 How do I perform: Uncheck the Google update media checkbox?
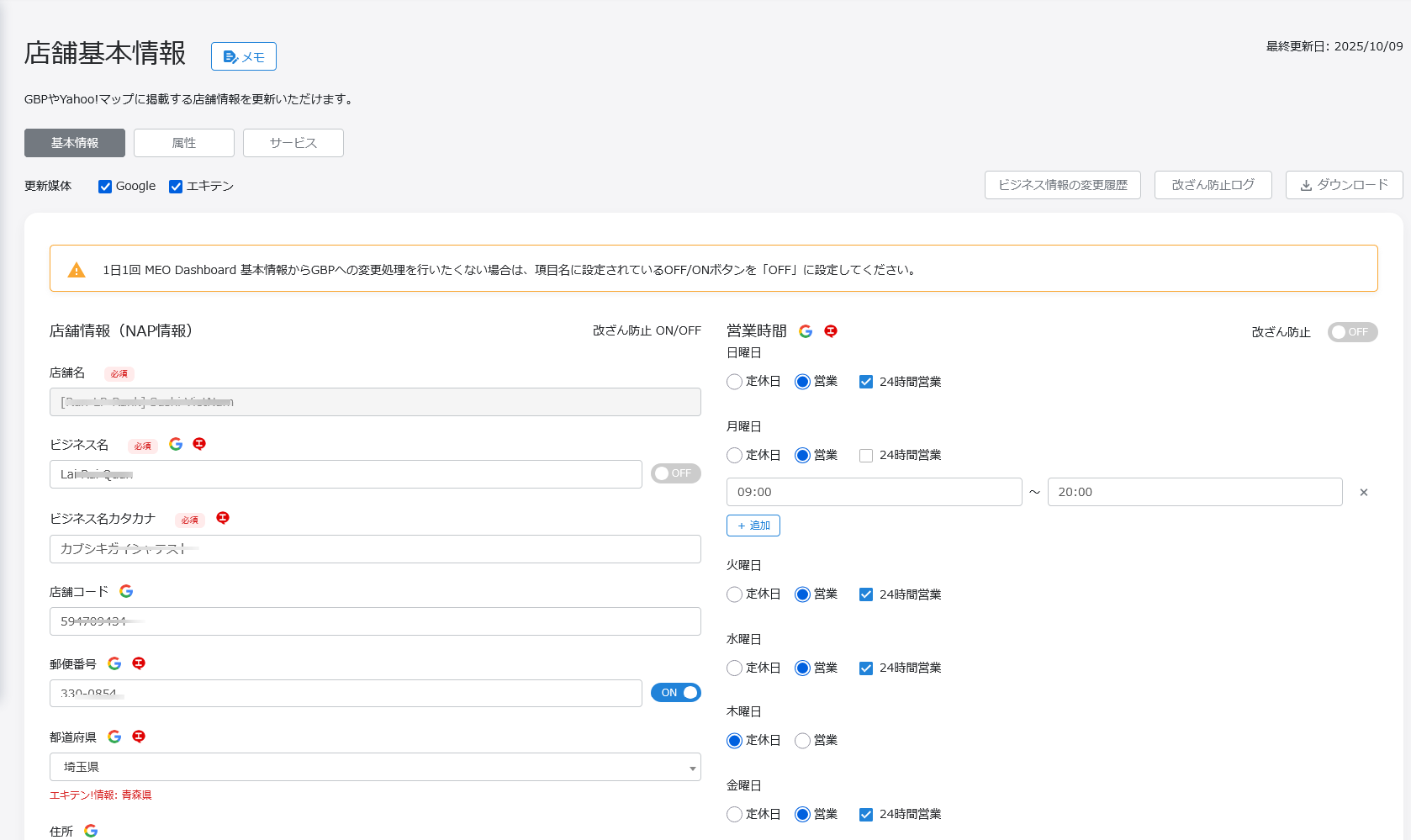(105, 187)
